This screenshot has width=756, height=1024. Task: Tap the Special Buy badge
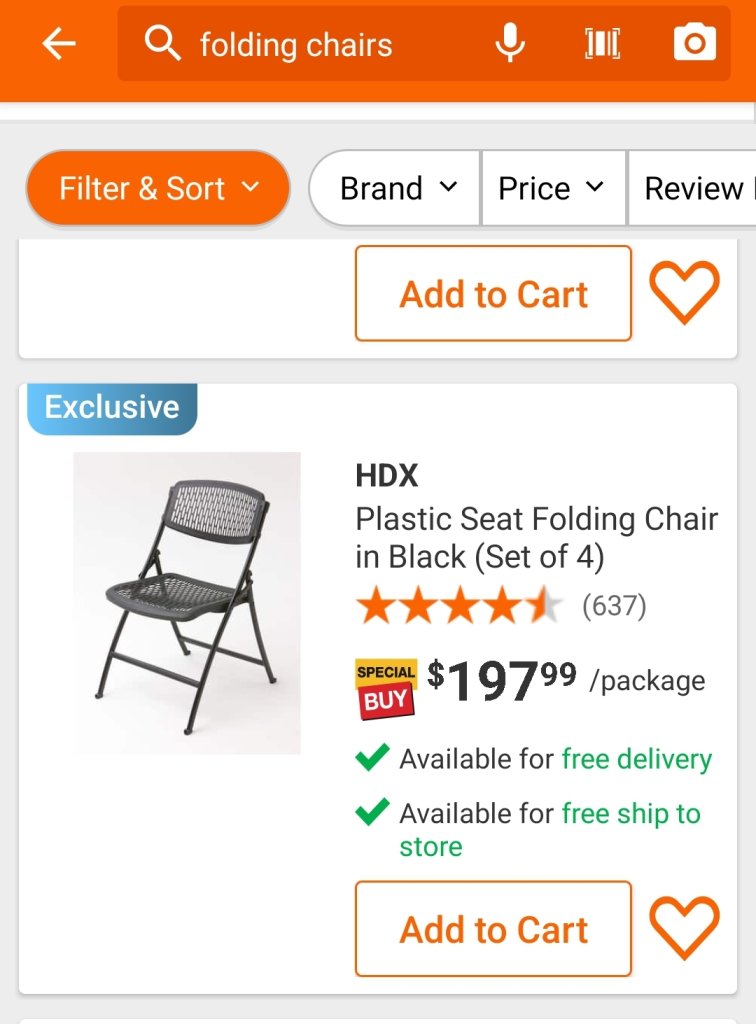click(386, 688)
